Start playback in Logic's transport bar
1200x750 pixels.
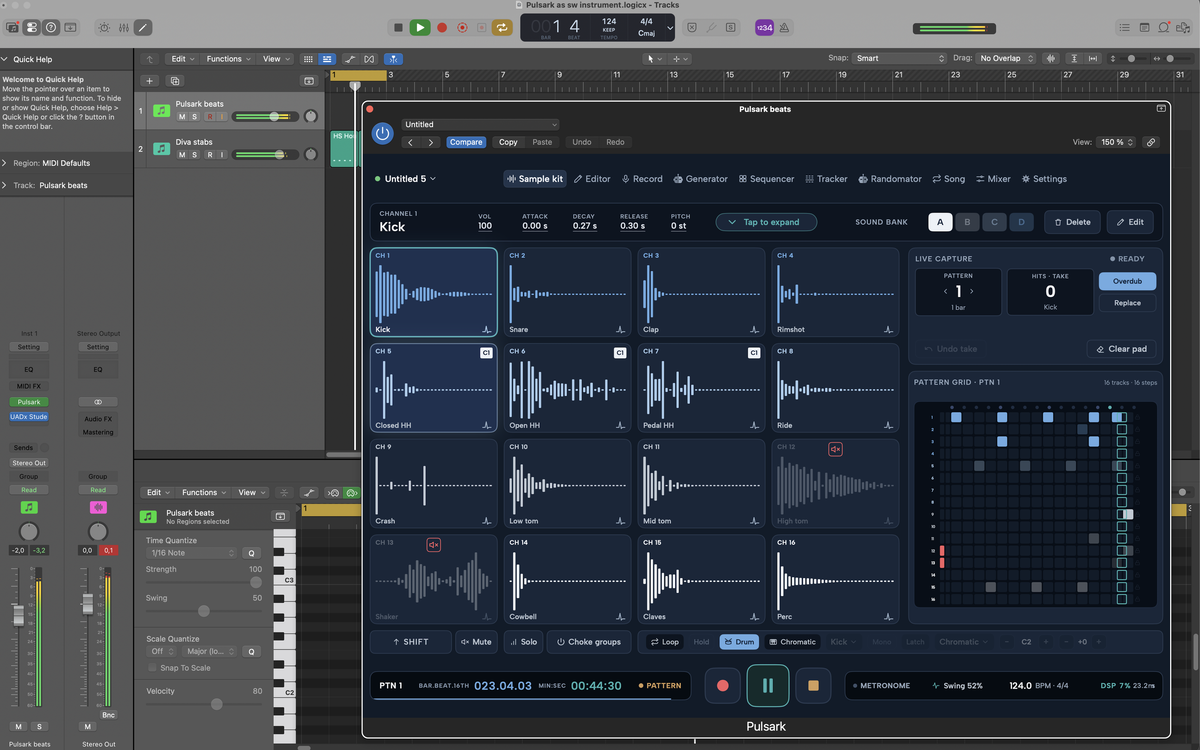(420, 28)
